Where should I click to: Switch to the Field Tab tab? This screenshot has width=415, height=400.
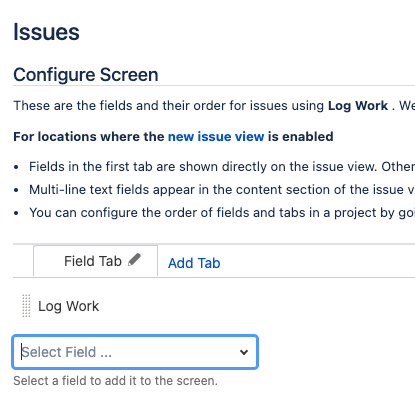click(x=96, y=261)
